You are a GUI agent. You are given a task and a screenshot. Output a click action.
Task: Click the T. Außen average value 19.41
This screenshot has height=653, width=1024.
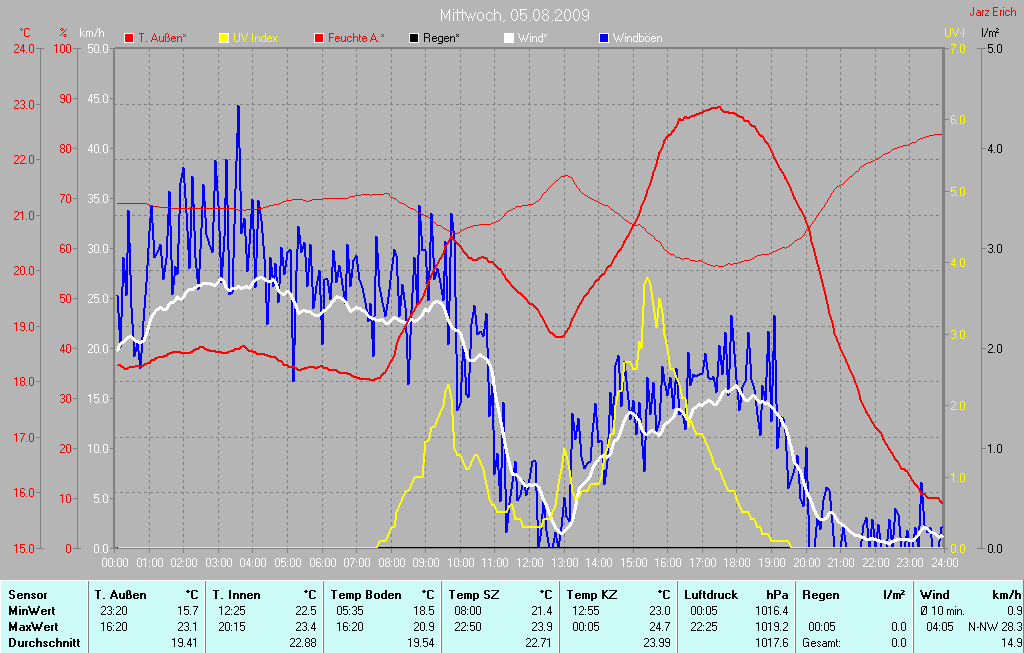point(185,643)
